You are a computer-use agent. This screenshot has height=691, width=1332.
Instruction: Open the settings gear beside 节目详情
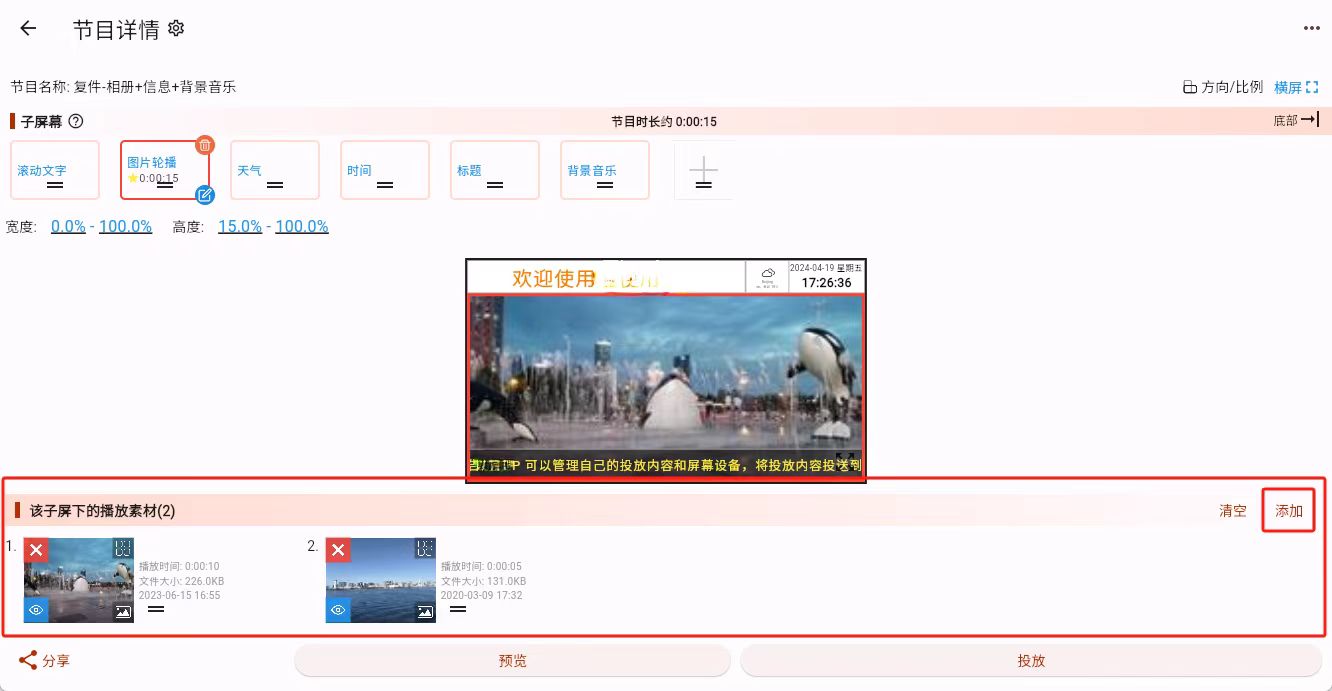175,29
